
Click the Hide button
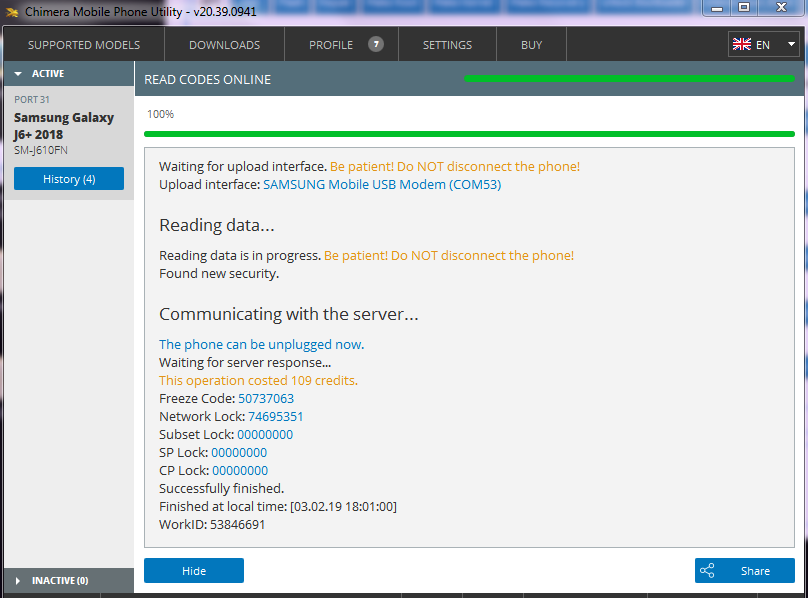click(x=194, y=571)
